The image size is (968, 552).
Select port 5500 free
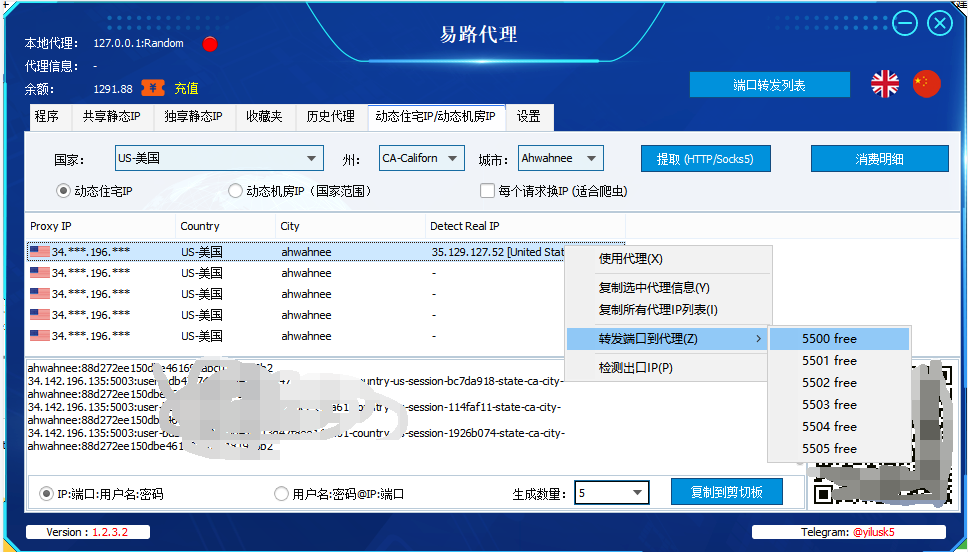840,338
